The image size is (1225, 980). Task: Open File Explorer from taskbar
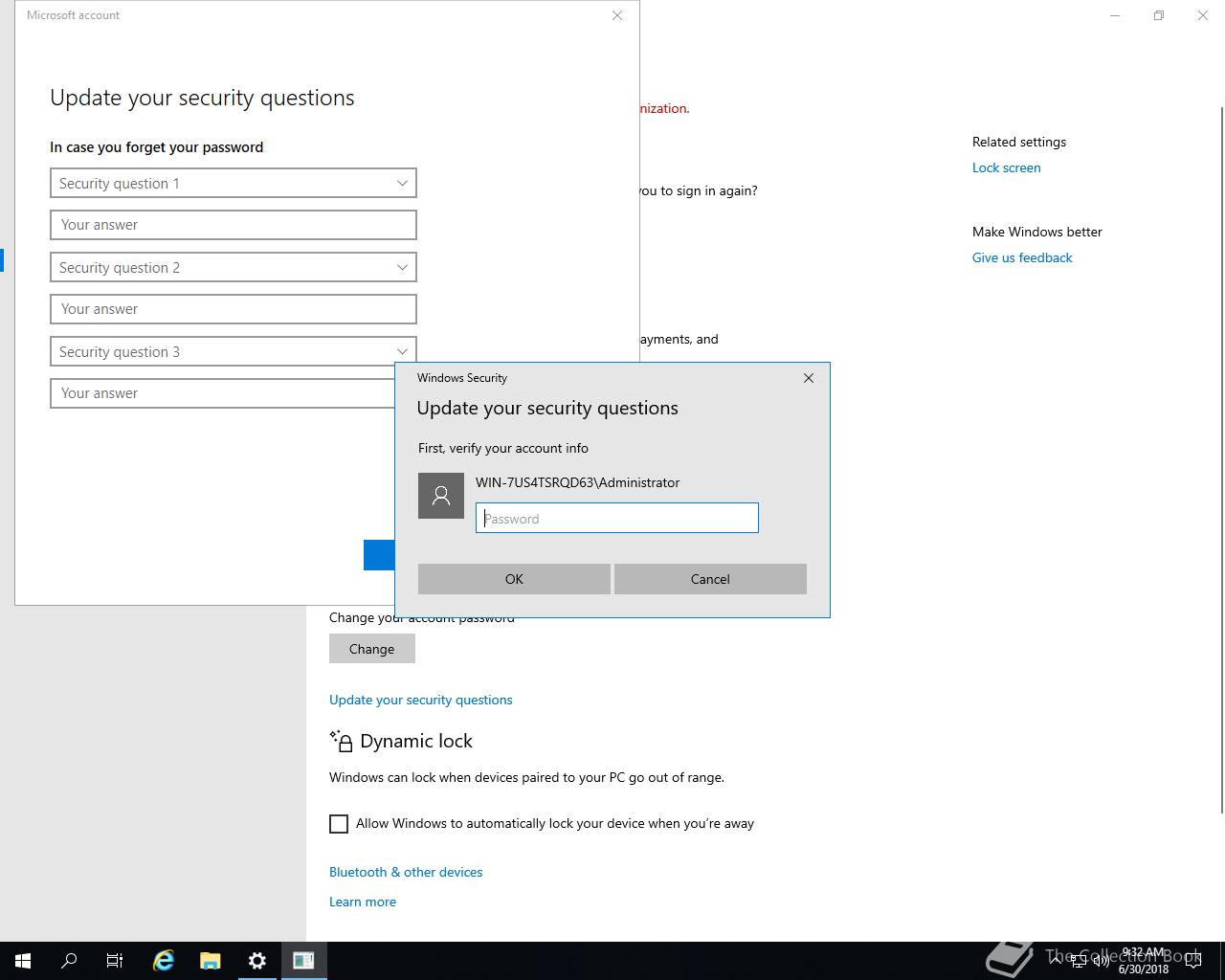[x=211, y=960]
